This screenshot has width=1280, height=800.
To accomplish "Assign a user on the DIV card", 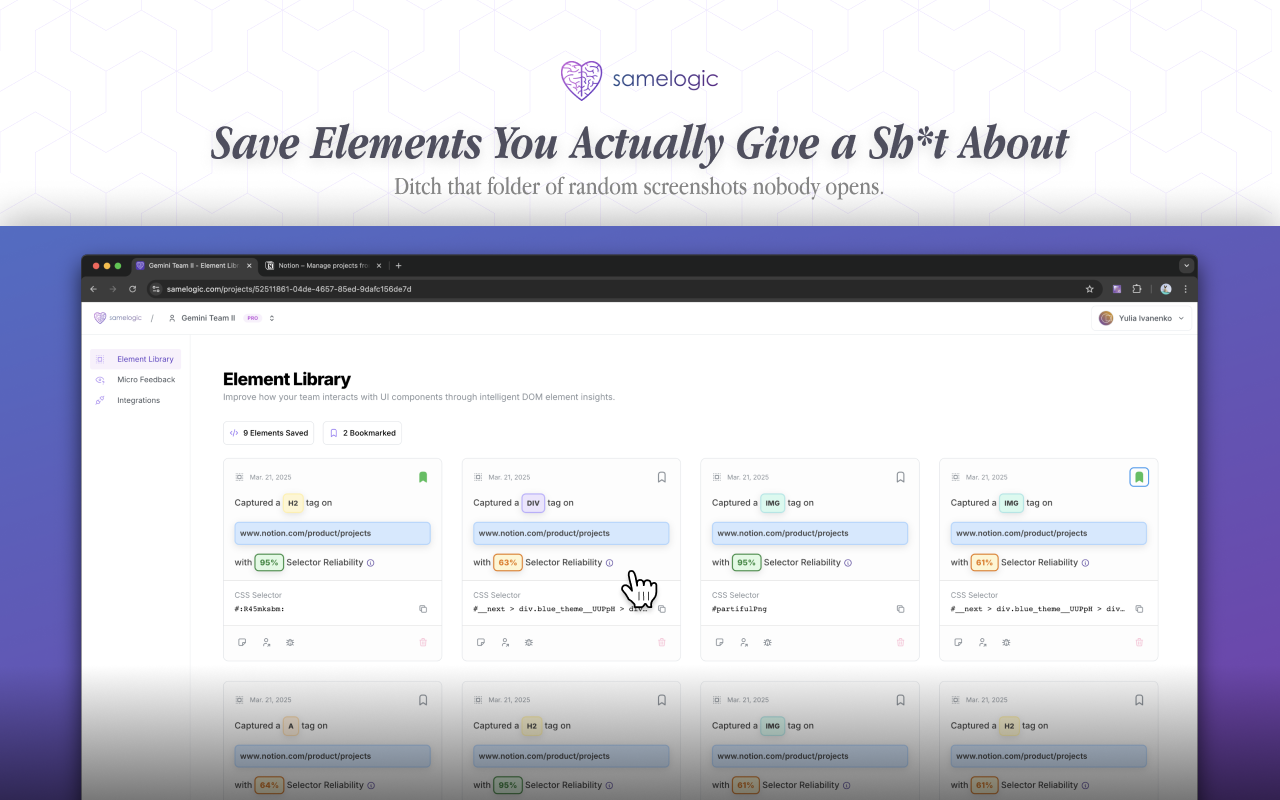I will pyautogui.click(x=505, y=642).
